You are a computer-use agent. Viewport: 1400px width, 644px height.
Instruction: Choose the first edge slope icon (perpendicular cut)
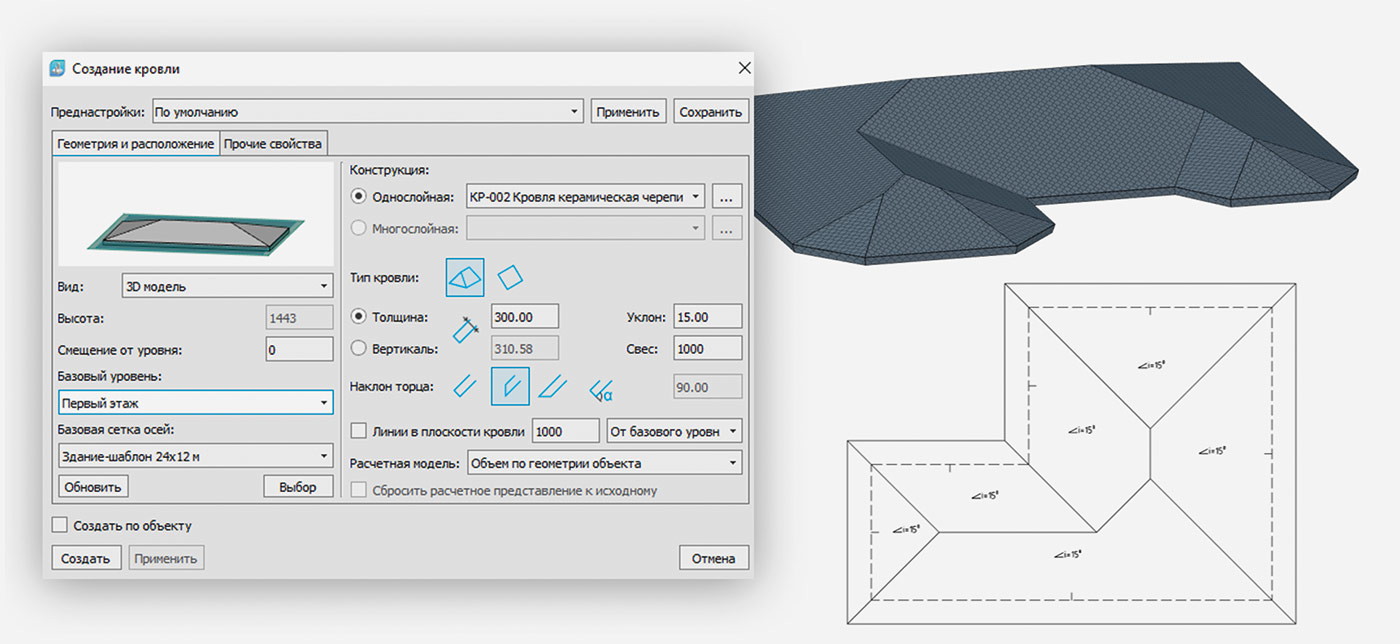point(465,386)
